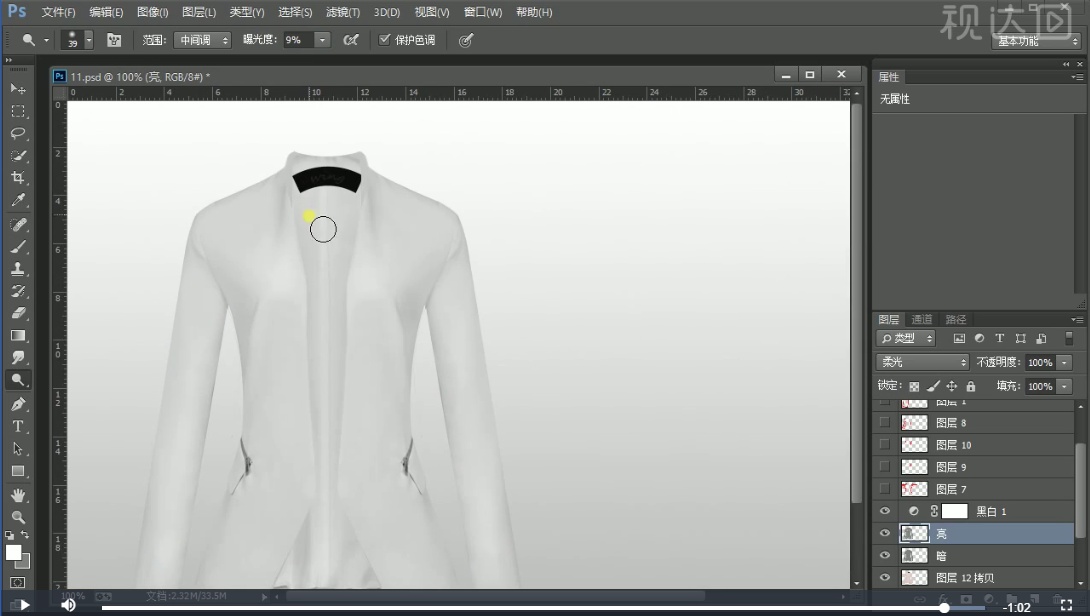
Task: Hide the 暗 layer
Action: point(884,556)
